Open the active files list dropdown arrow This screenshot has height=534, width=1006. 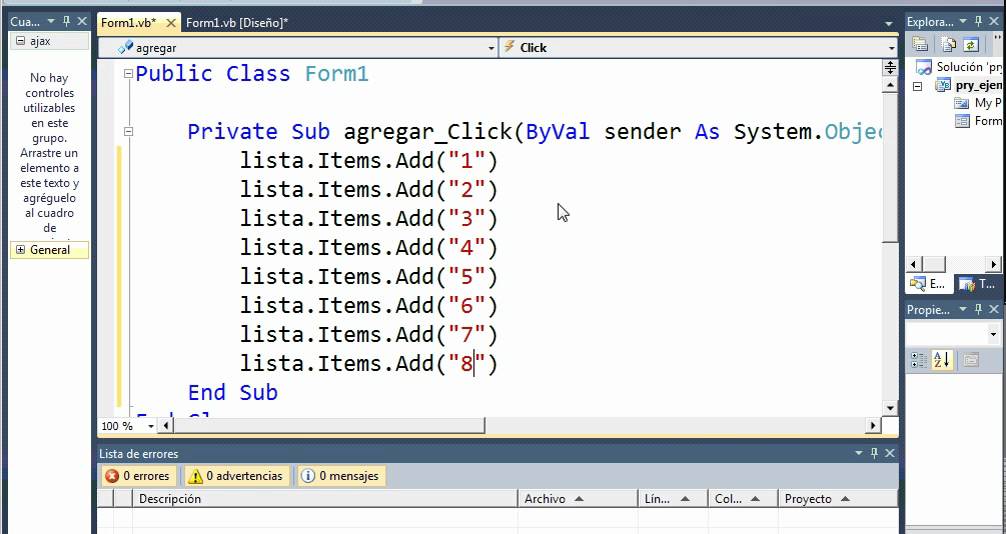tap(889, 24)
